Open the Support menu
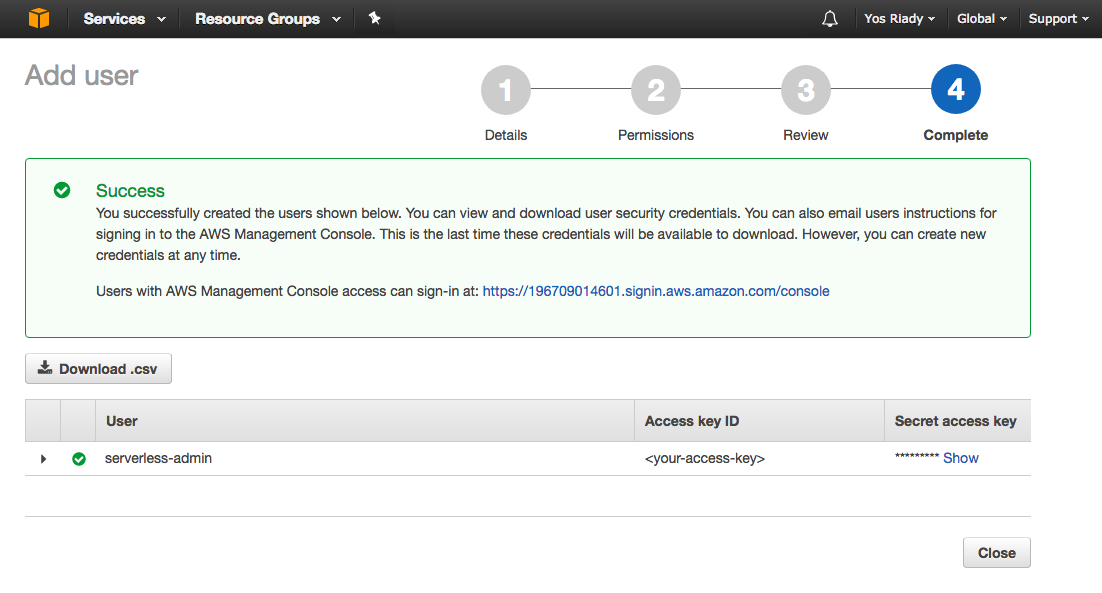This screenshot has height=593, width=1102. 1058,19
